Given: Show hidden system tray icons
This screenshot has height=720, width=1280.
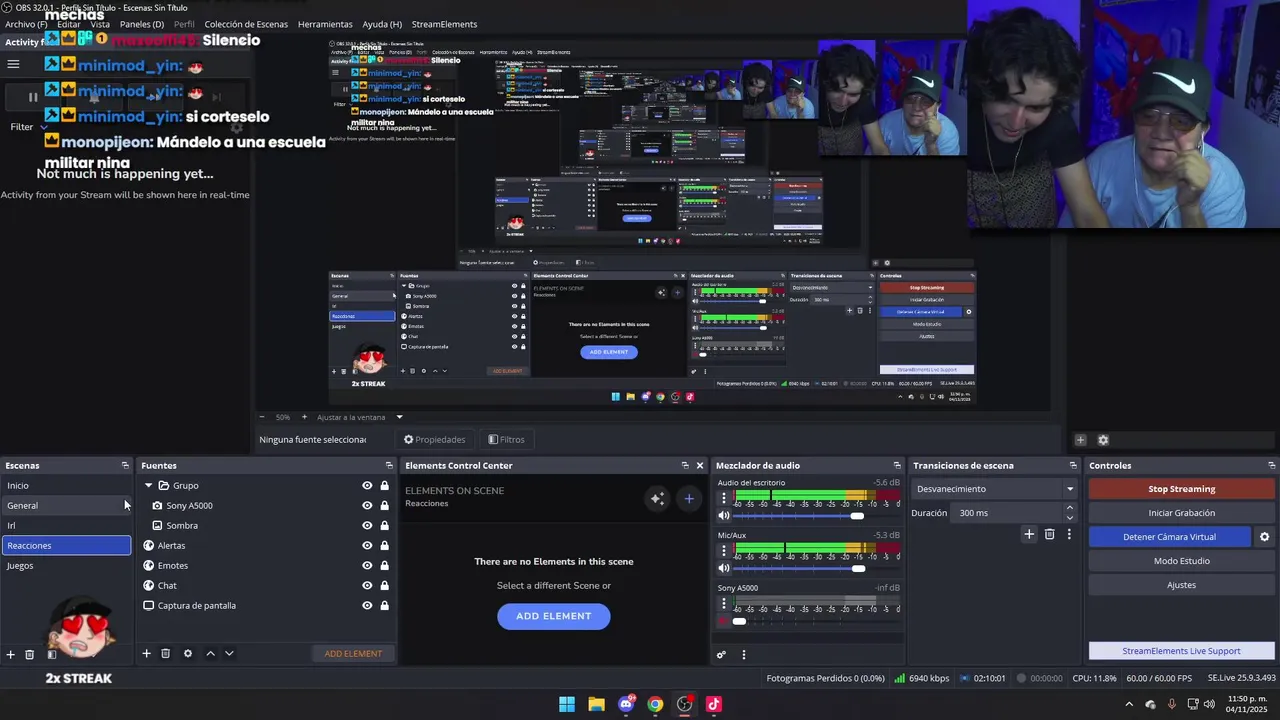Looking at the screenshot, I should 1129,704.
